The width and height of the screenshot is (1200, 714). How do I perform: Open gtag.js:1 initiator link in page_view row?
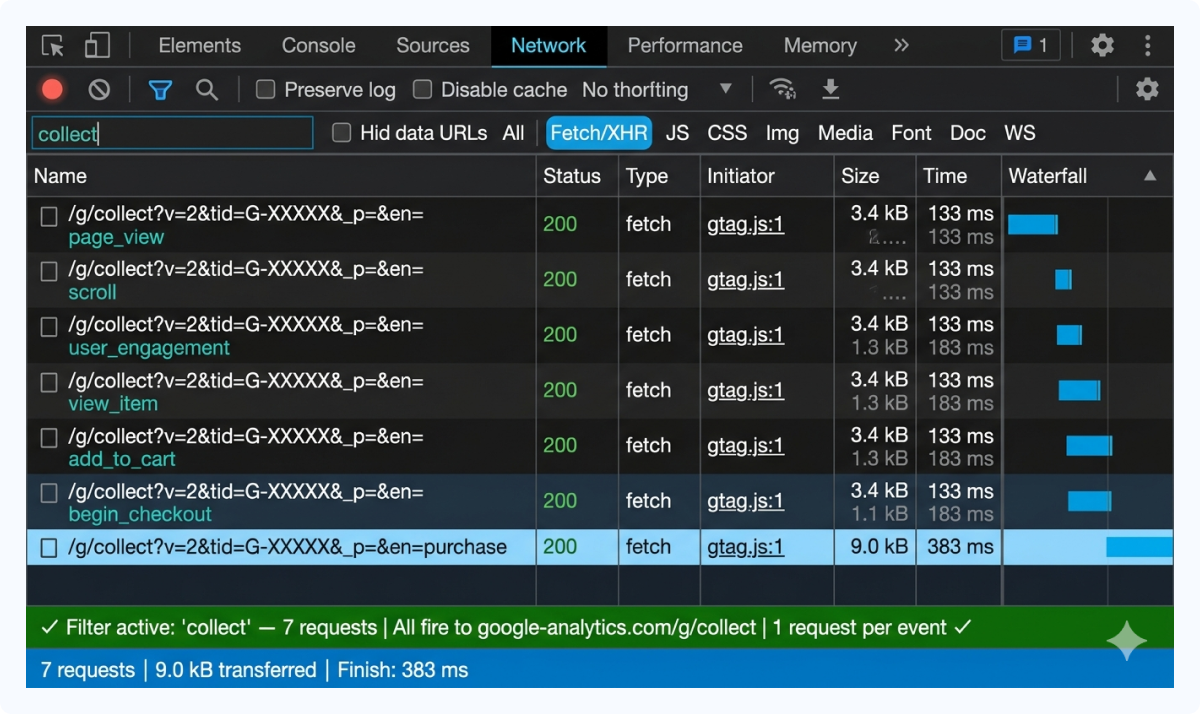tap(745, 224)
